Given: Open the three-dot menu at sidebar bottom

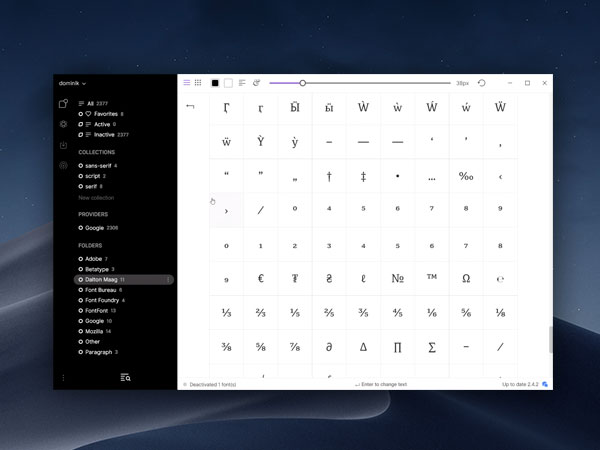Looking at the screenshot, I should (63, 378).
